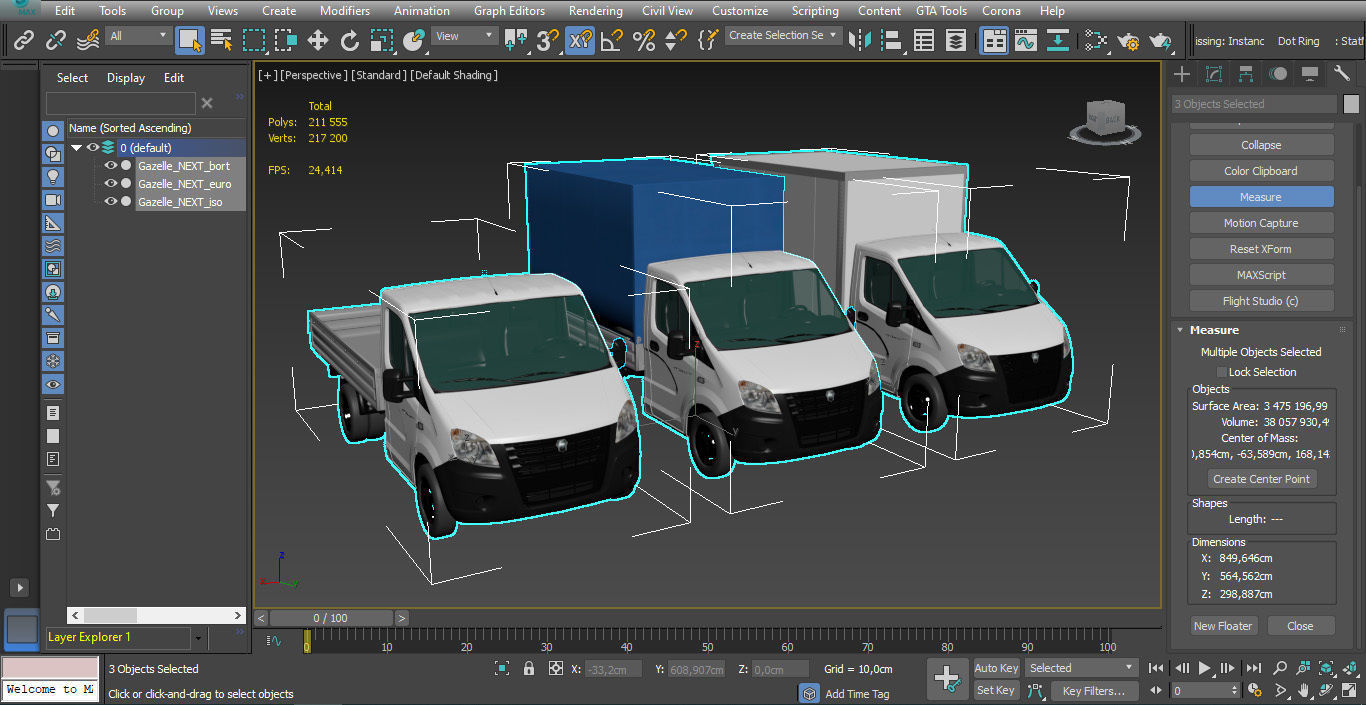Switch to the Hierarchy command panel tab

pyautogui.click(x=1246, y=74)
